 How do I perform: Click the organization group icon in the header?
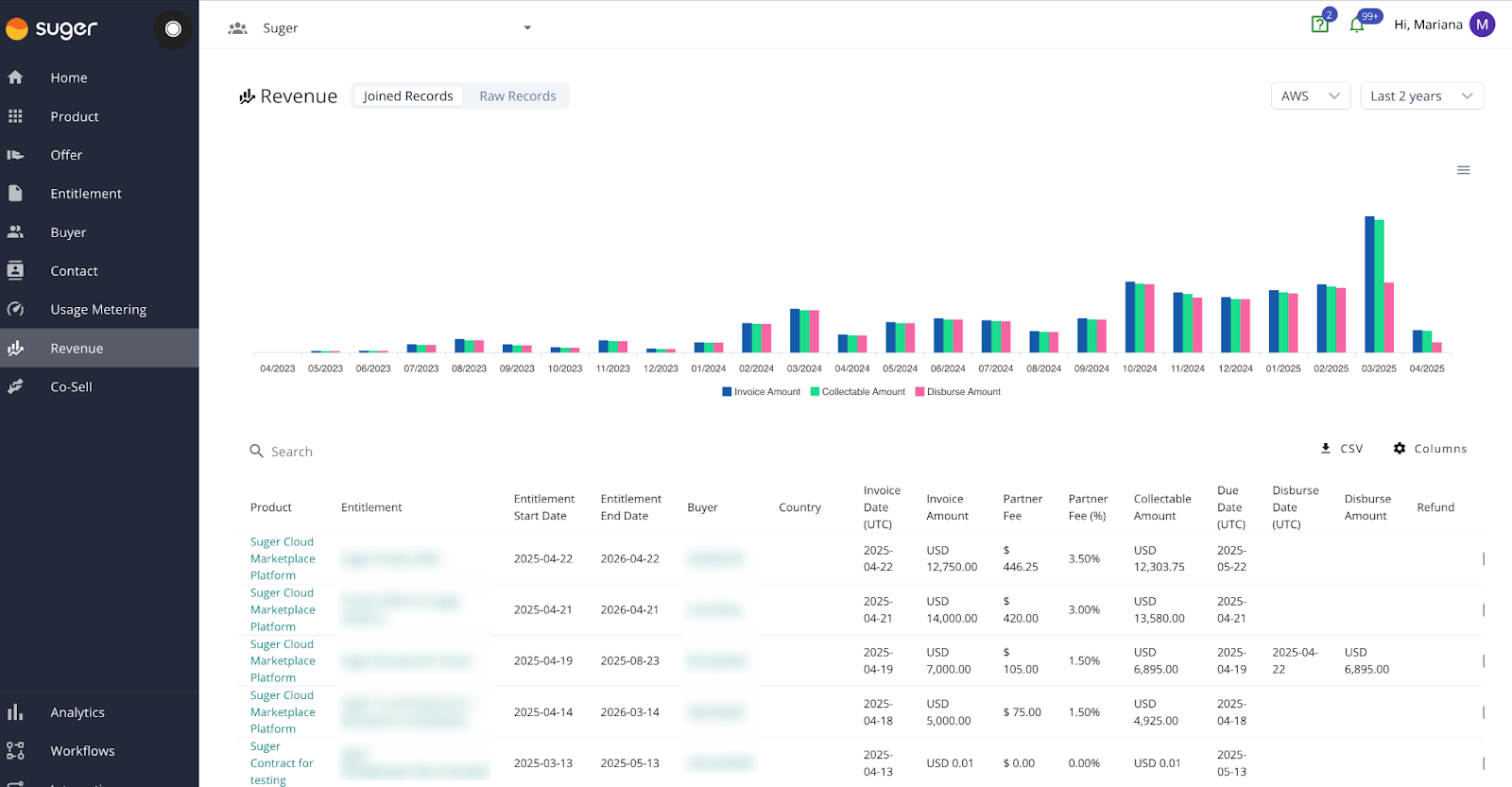pyautogui.click(x=237, y=28)
